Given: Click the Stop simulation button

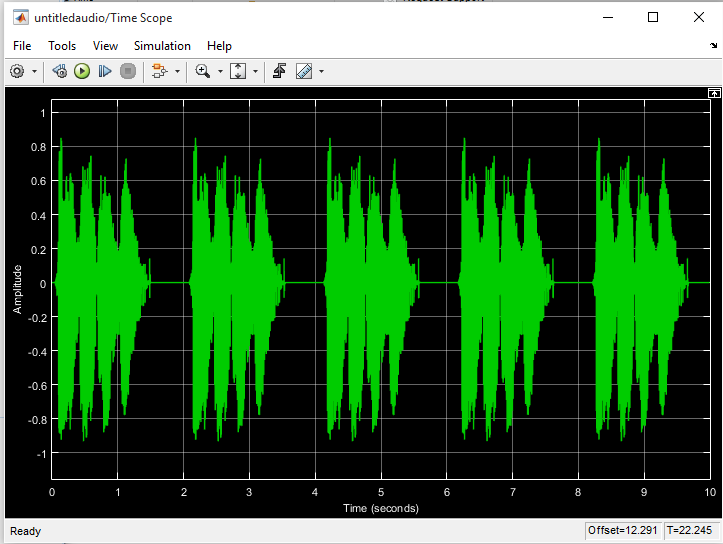Looking at the screenshot, I should [x=128, y=71].
